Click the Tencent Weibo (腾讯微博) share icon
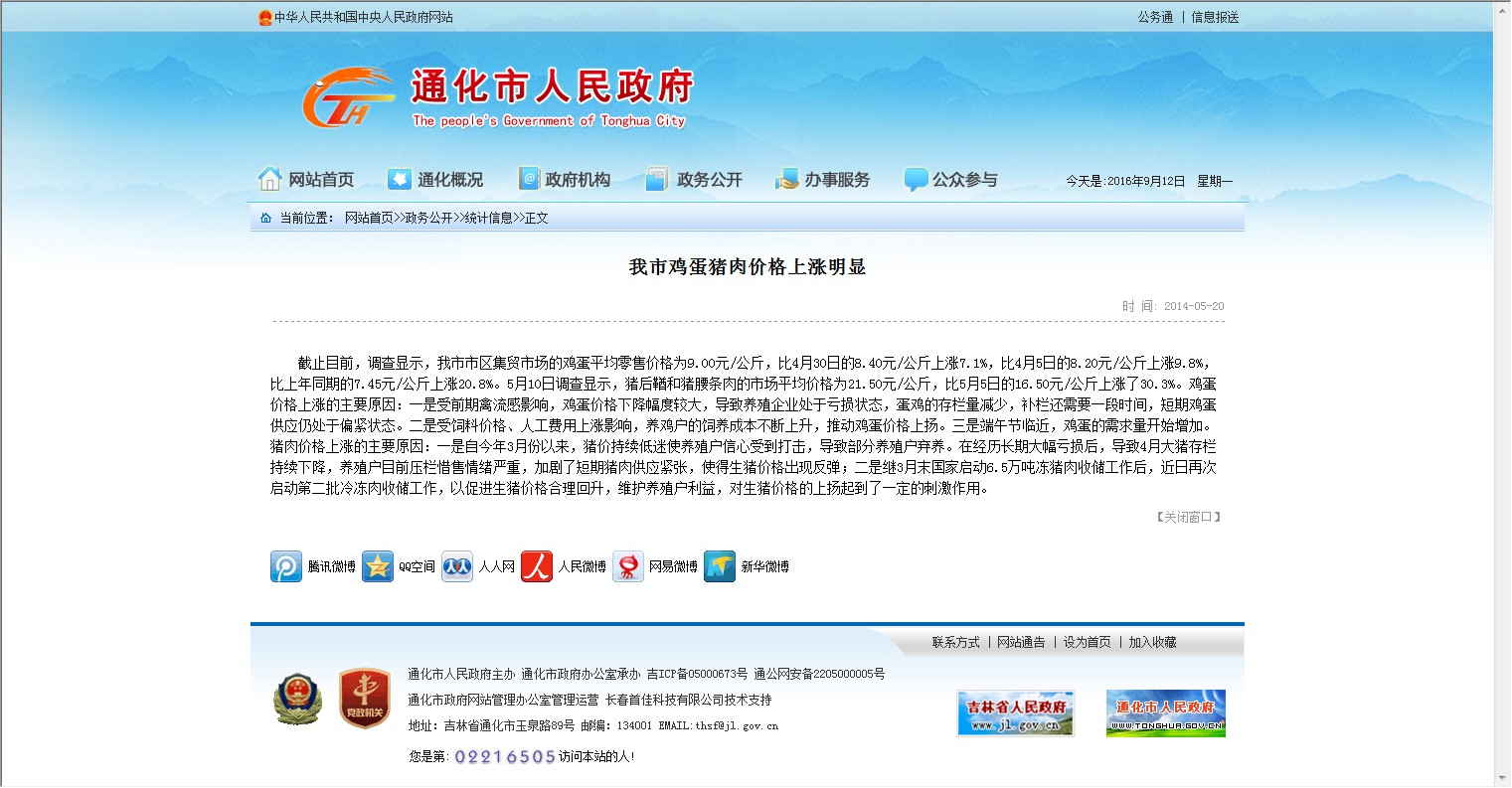This screenshot has width=1512, height=788. click(286, 566)
